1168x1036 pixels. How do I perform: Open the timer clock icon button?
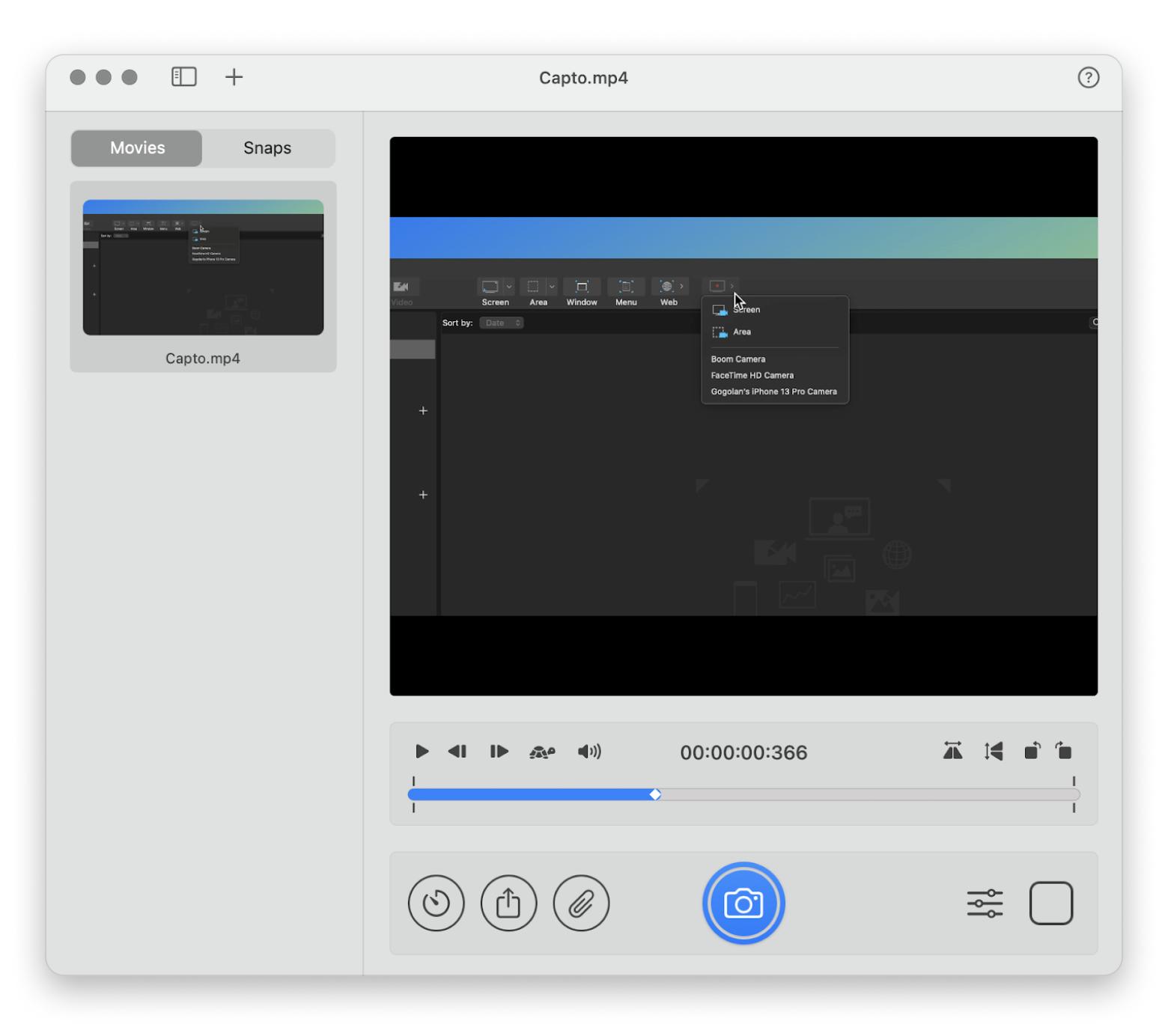[436, 903]
